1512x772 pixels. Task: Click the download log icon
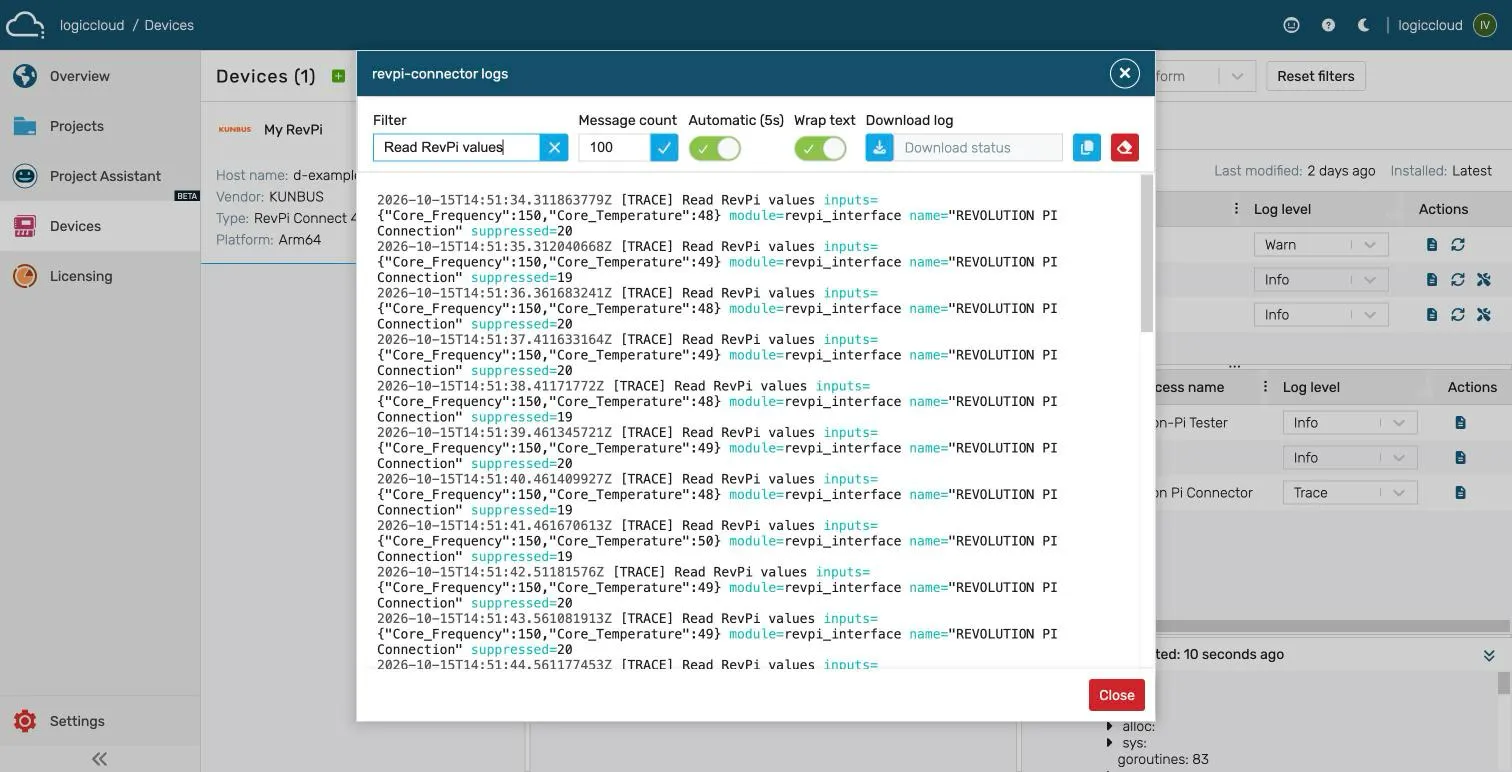pos(879,147)
